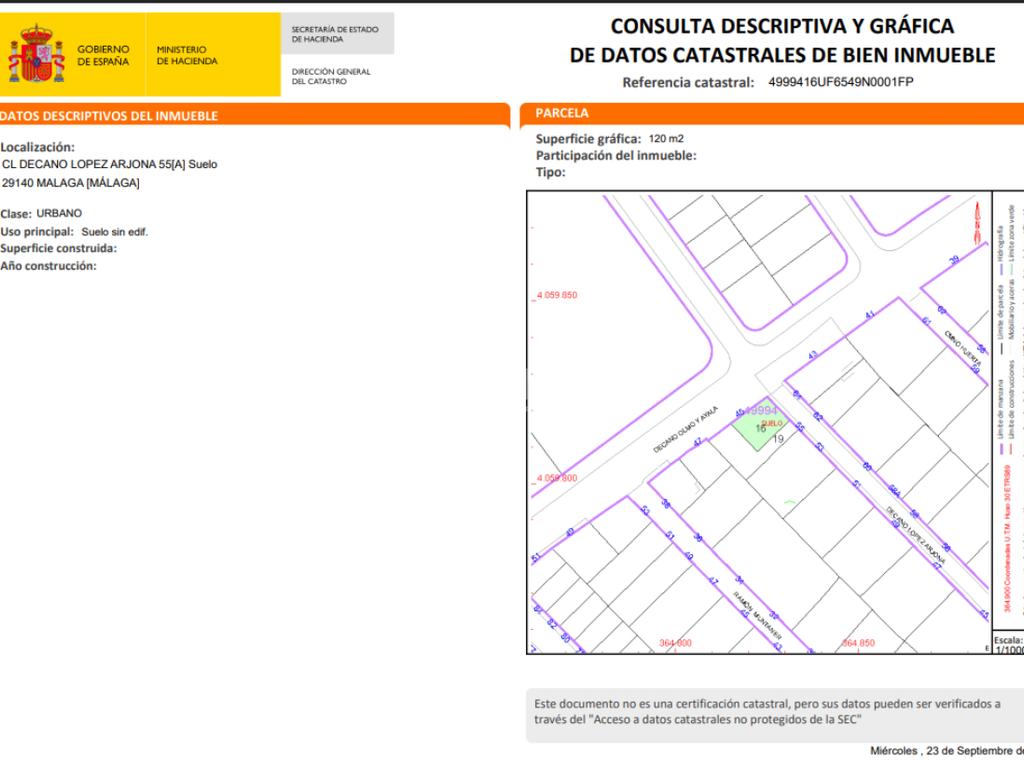This screenshot has width=1024, height=768.
Task: Click the Decano Olmo y Ayala street label
Action: pos(685,430)
